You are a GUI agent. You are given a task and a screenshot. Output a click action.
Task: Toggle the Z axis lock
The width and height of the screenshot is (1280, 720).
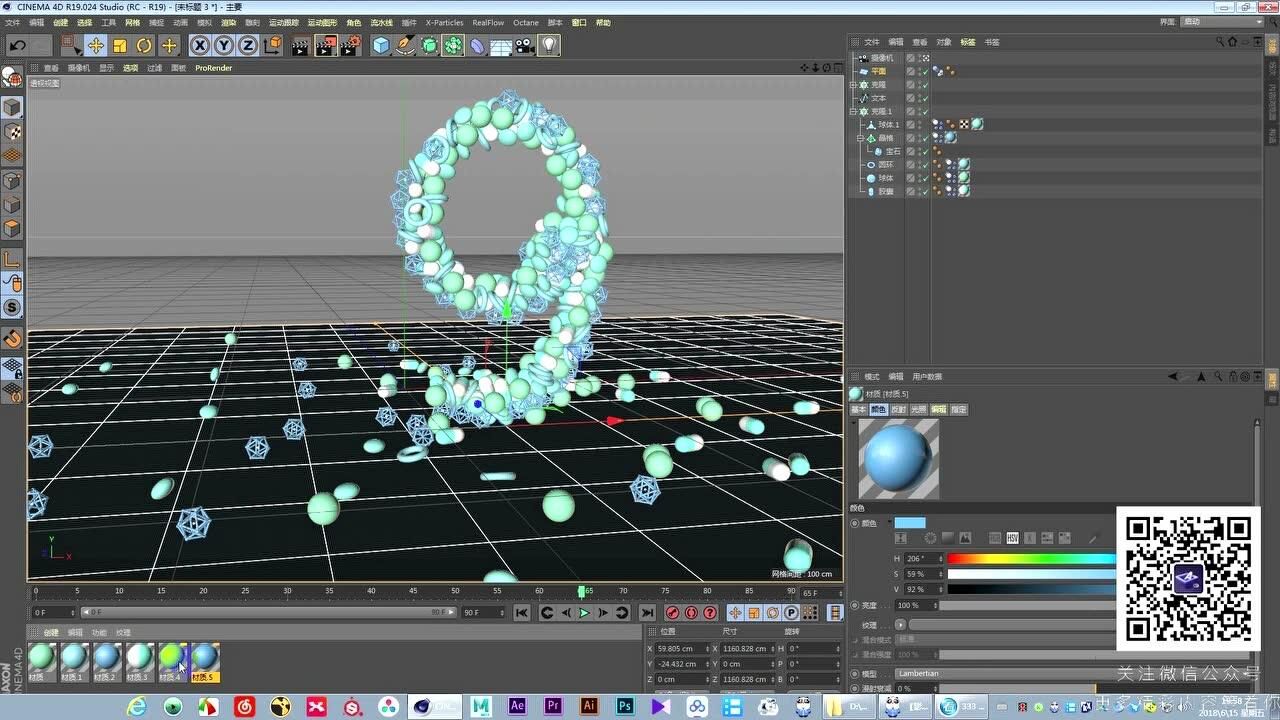click(x=247, y=45)
